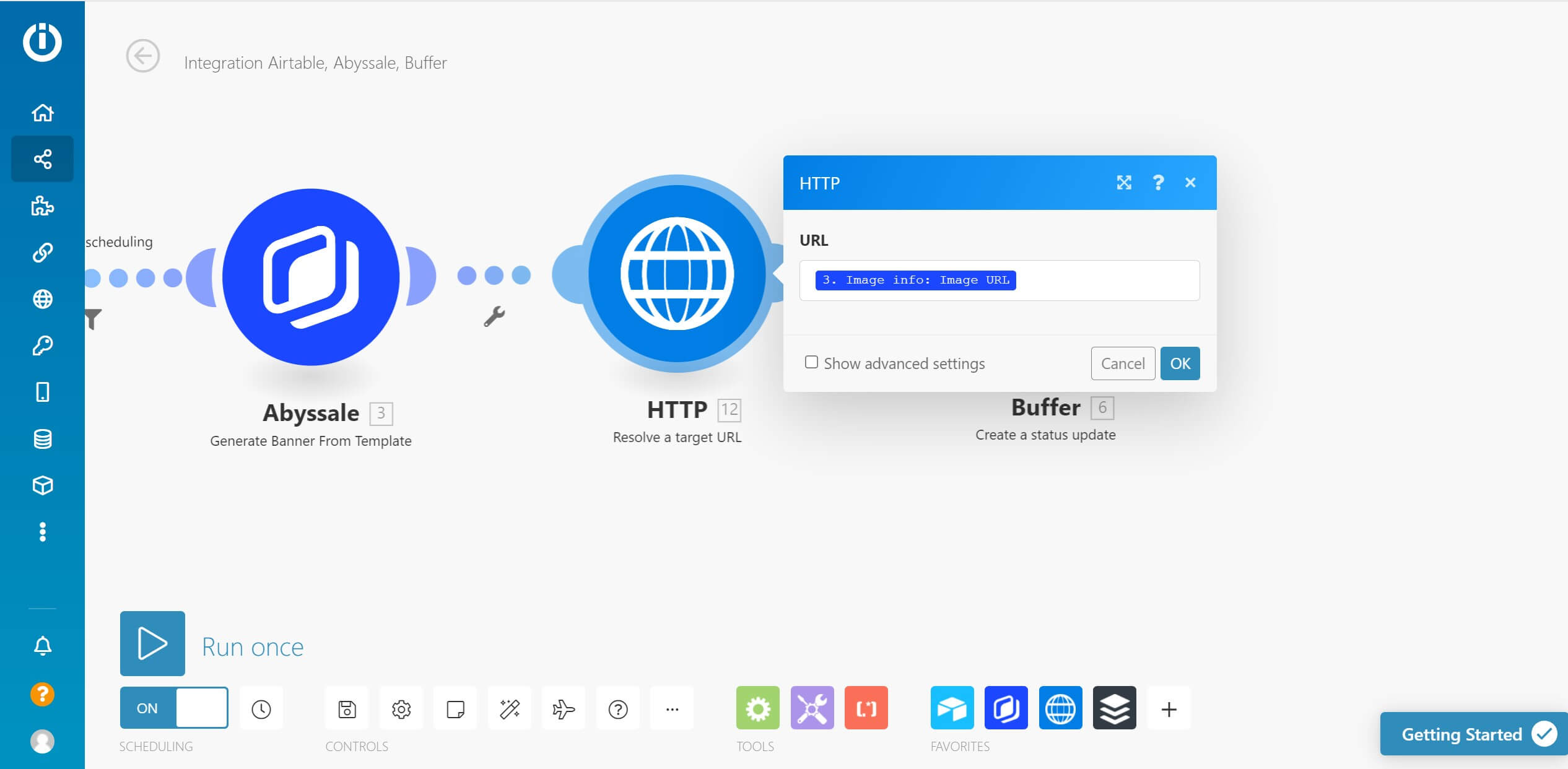
Task: Open Getting Started panel
Action: click(x=1474, y=734)
